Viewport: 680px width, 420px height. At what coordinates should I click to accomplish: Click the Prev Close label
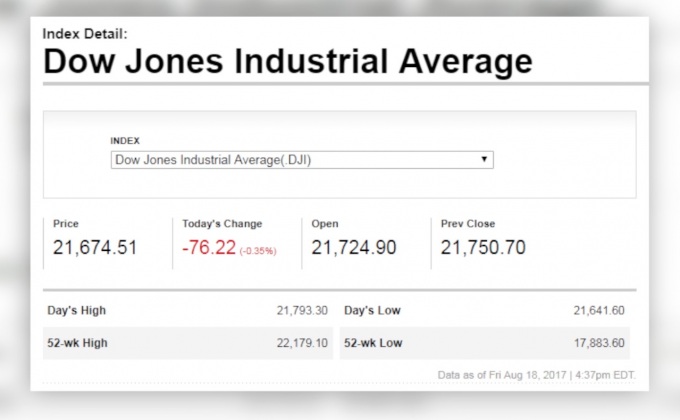(468, 224)
